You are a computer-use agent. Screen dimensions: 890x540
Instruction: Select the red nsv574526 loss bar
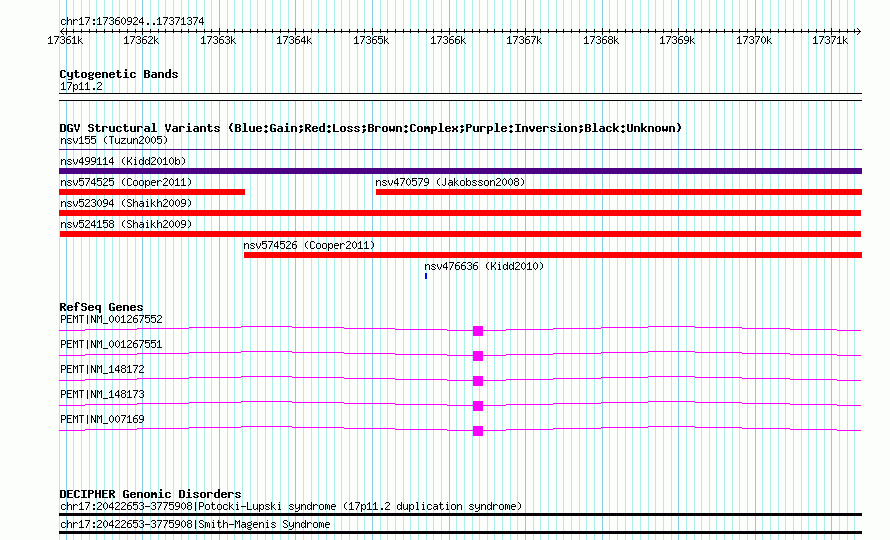pyautogui.click(x=553, y=255)
